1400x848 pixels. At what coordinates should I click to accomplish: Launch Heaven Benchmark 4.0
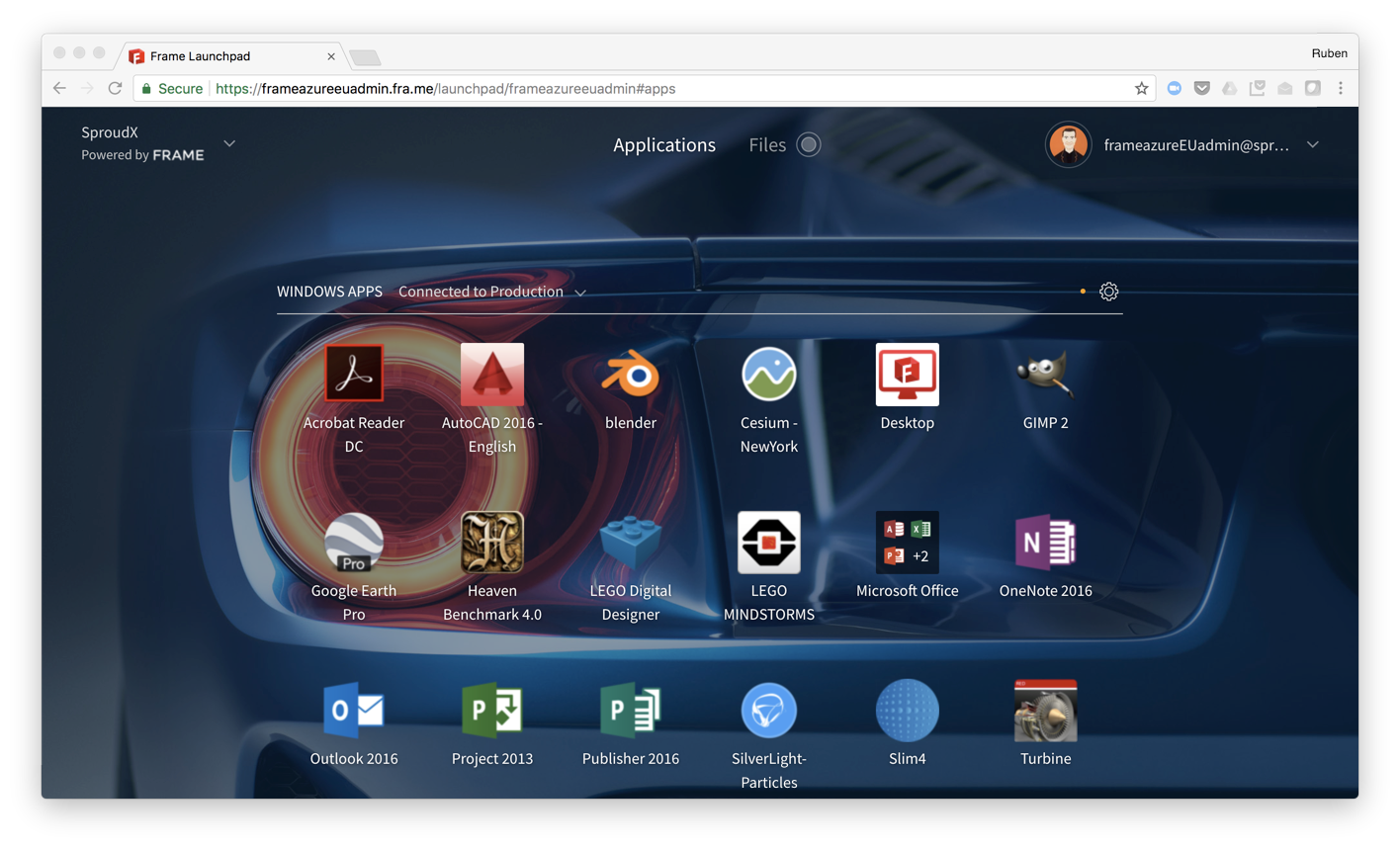click(x=492, y=543)
